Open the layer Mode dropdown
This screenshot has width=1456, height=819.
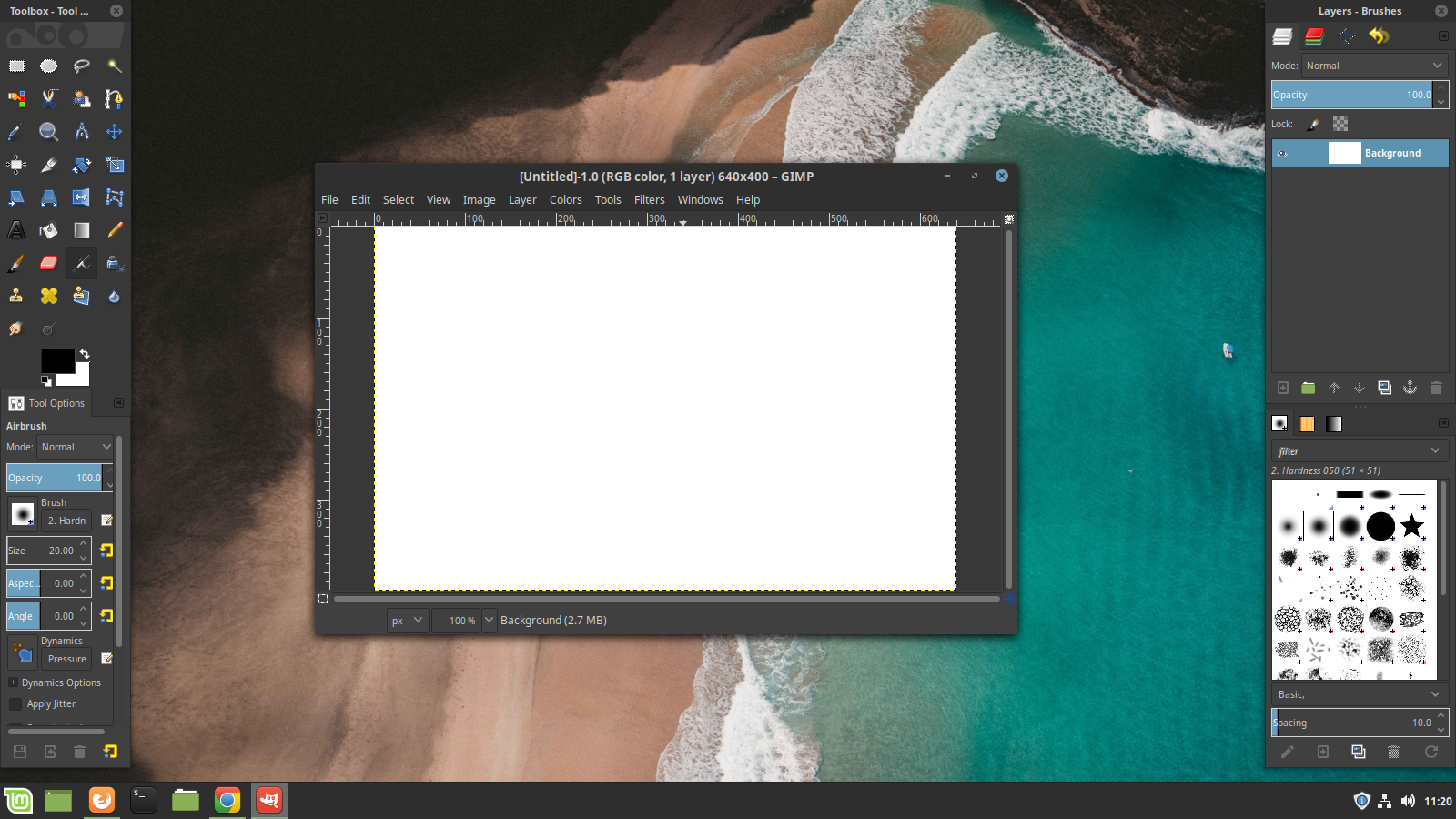pyautogui.click(x=1374, y=66)
